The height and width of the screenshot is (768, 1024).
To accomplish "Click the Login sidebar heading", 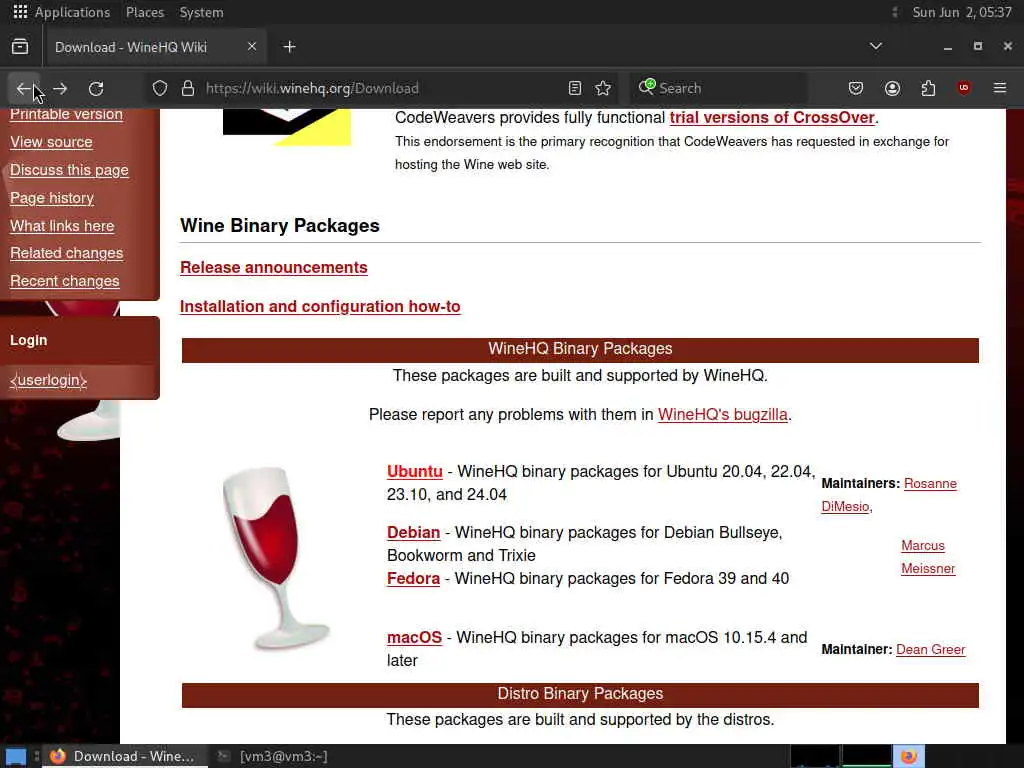I will point(29,340).
